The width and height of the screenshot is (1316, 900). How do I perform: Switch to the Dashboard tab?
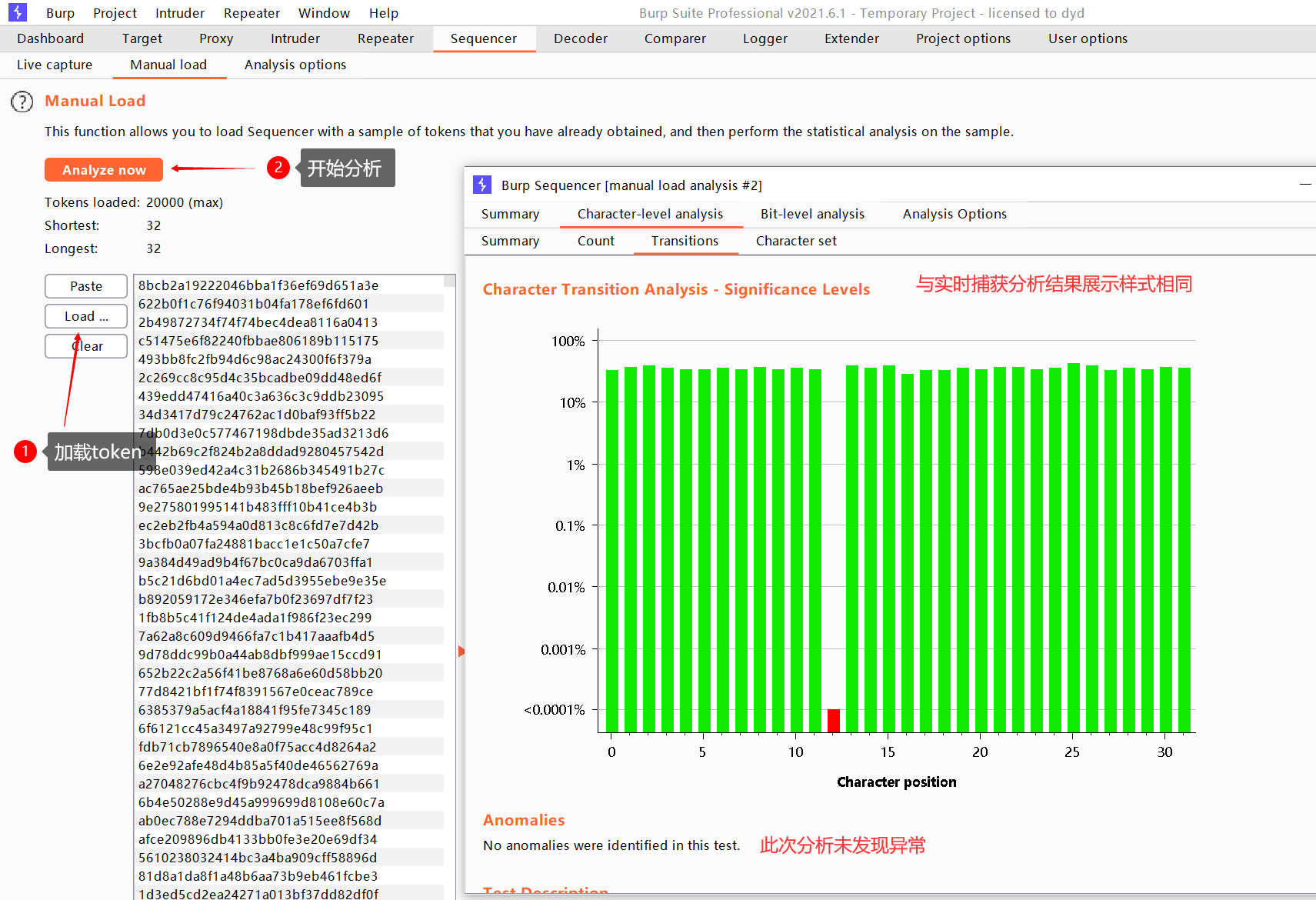(50, 38)
